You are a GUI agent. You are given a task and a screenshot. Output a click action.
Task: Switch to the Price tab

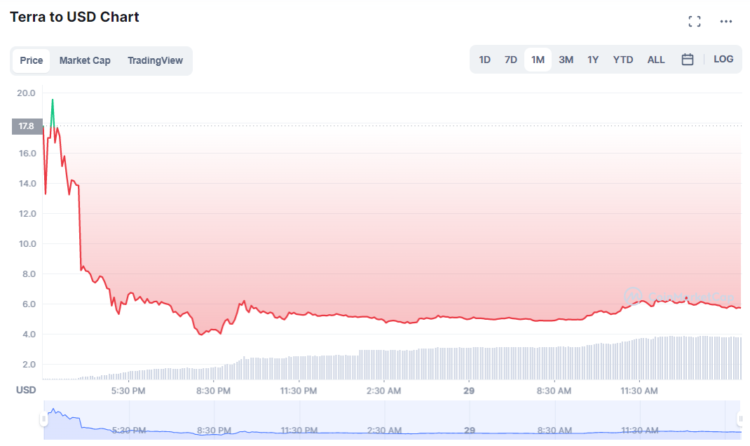click(31, 61)
